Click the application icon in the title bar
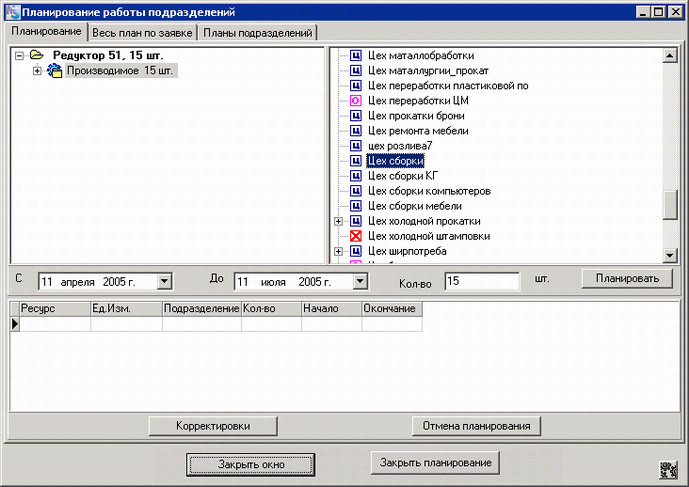The height and width of the screenshot is (487, 689). click(x=13, y=12)
